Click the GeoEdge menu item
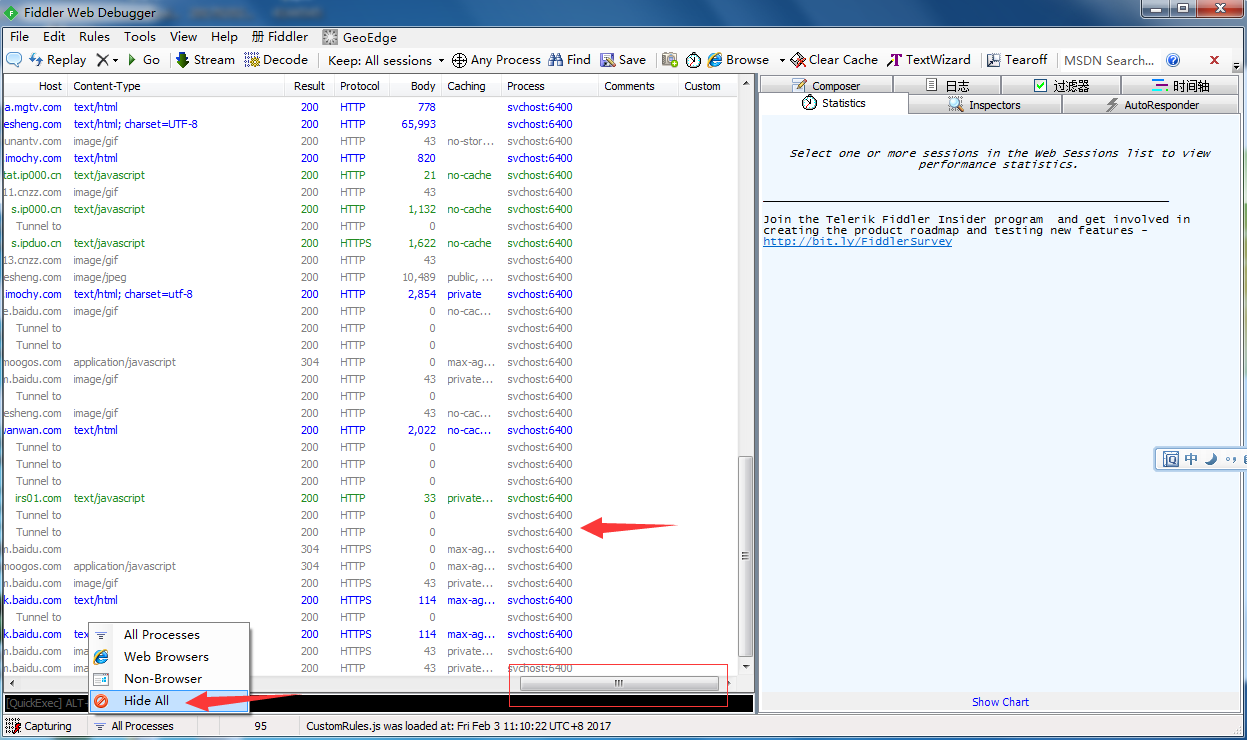This screenshot has height=740, width=1247. click(359, 37)
